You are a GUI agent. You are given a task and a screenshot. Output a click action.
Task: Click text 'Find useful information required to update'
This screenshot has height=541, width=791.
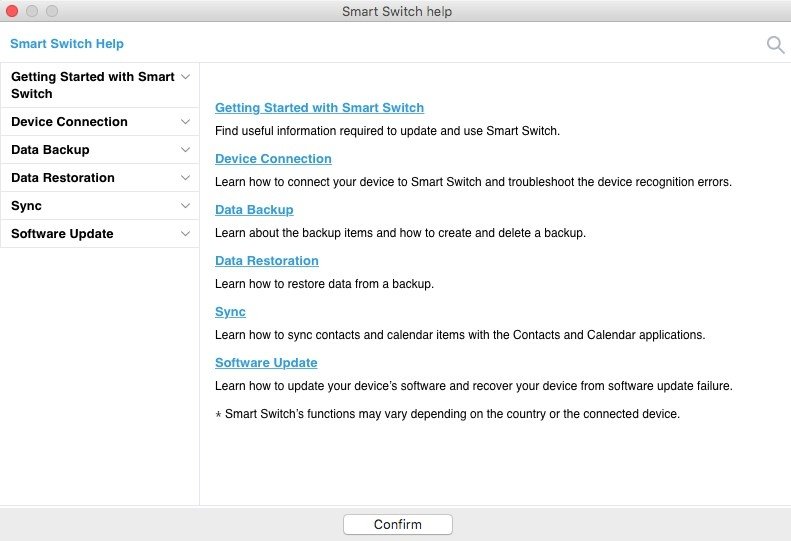[326, 131]
